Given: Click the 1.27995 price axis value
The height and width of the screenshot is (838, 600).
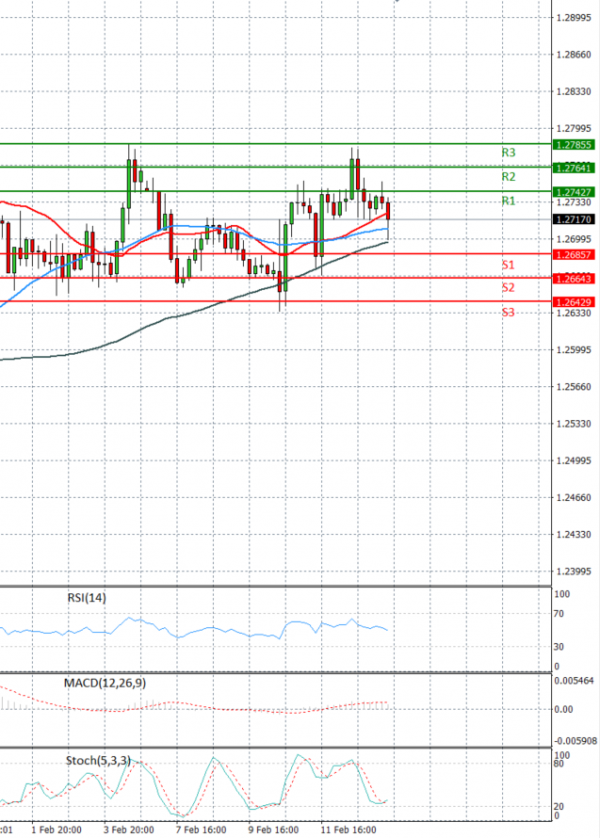Looking at the screenshot, I should (x=574, y=129).
